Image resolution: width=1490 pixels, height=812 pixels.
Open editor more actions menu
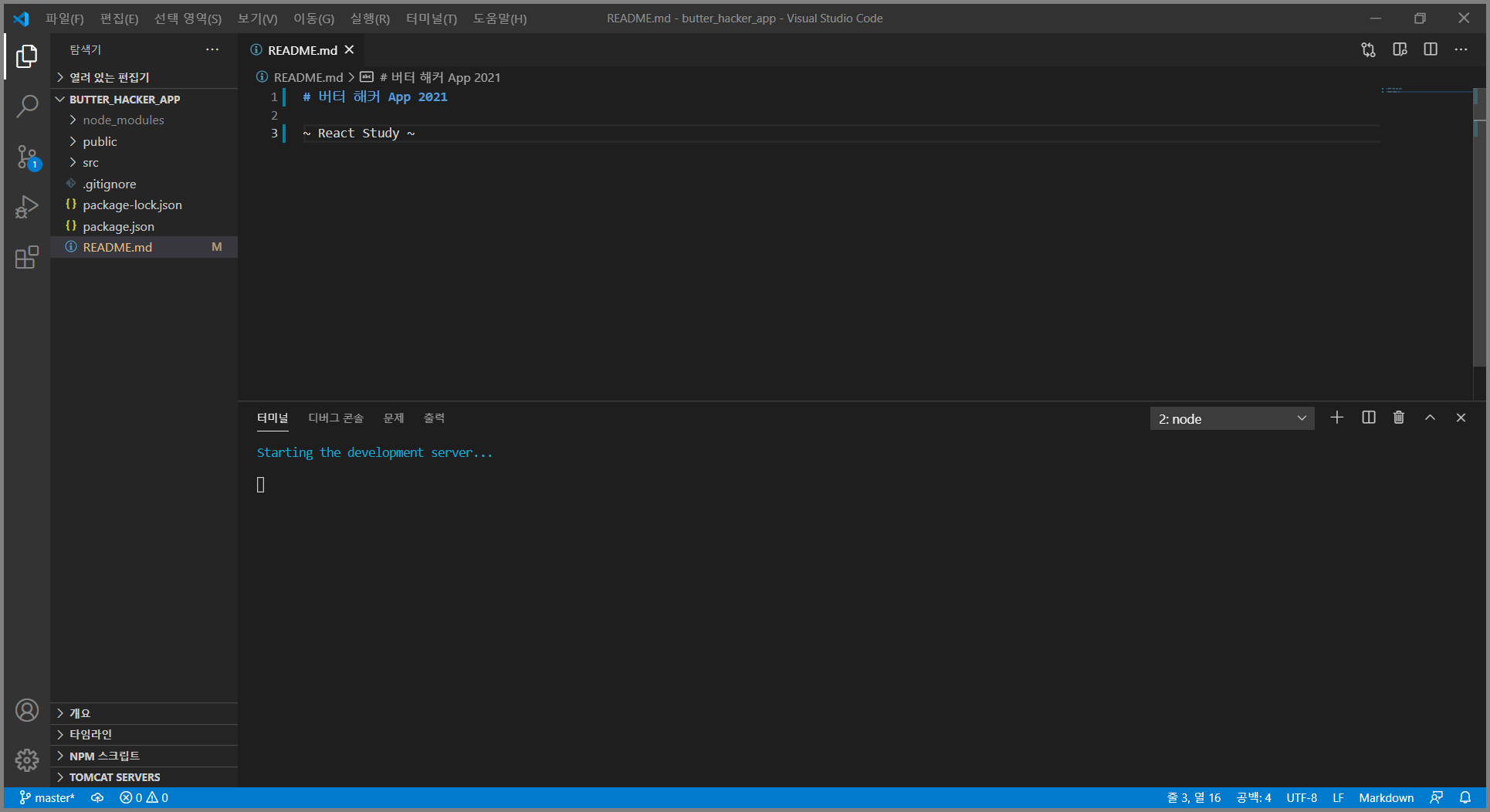(1461, 49)
